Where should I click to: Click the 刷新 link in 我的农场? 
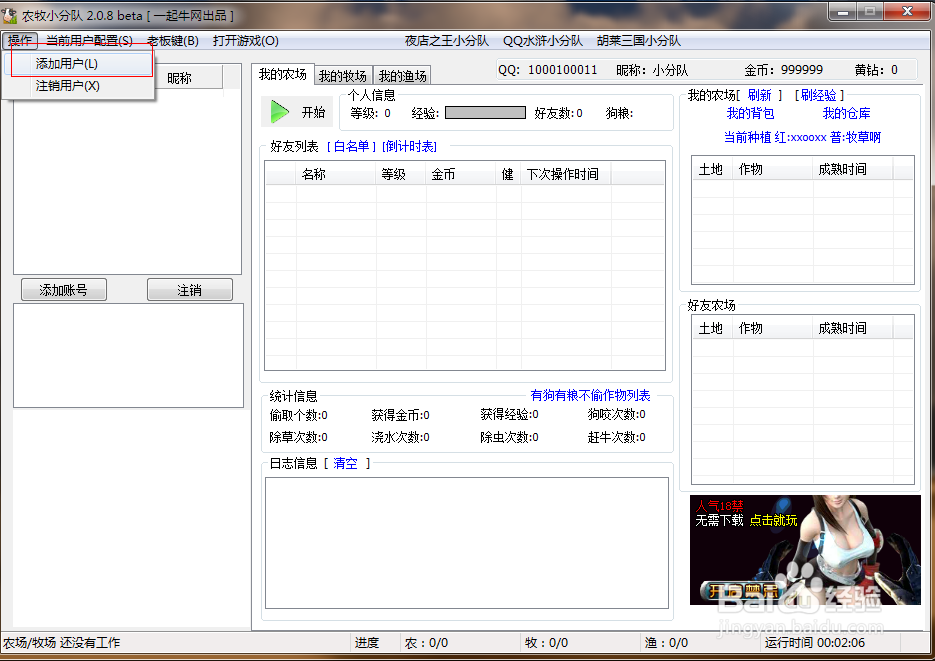click(760, 95)
